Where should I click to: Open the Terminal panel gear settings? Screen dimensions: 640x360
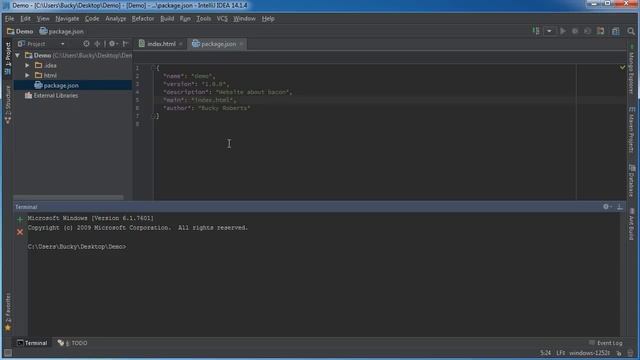pyautogui.click(x=607, y=207)
